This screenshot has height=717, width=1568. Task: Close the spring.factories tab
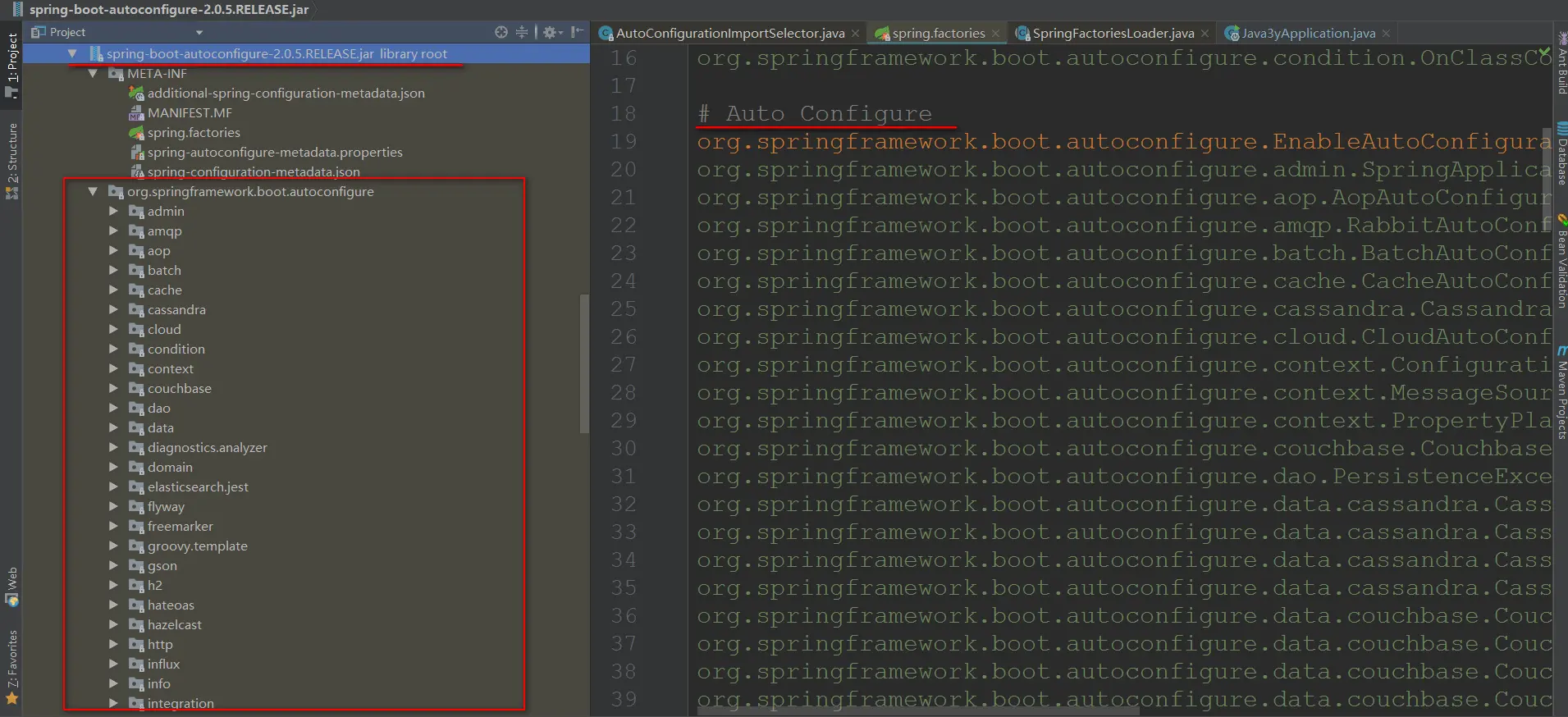tap(995, 34)
